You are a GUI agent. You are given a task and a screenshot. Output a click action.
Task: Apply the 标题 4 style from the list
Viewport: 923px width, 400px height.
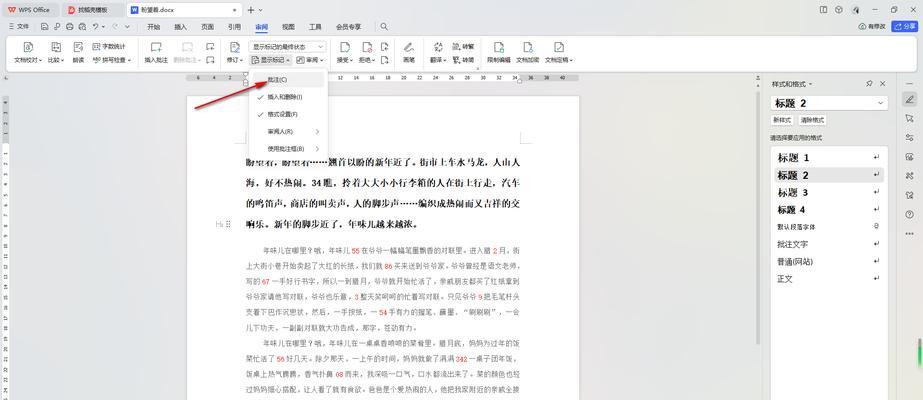(x=829, y=209)
